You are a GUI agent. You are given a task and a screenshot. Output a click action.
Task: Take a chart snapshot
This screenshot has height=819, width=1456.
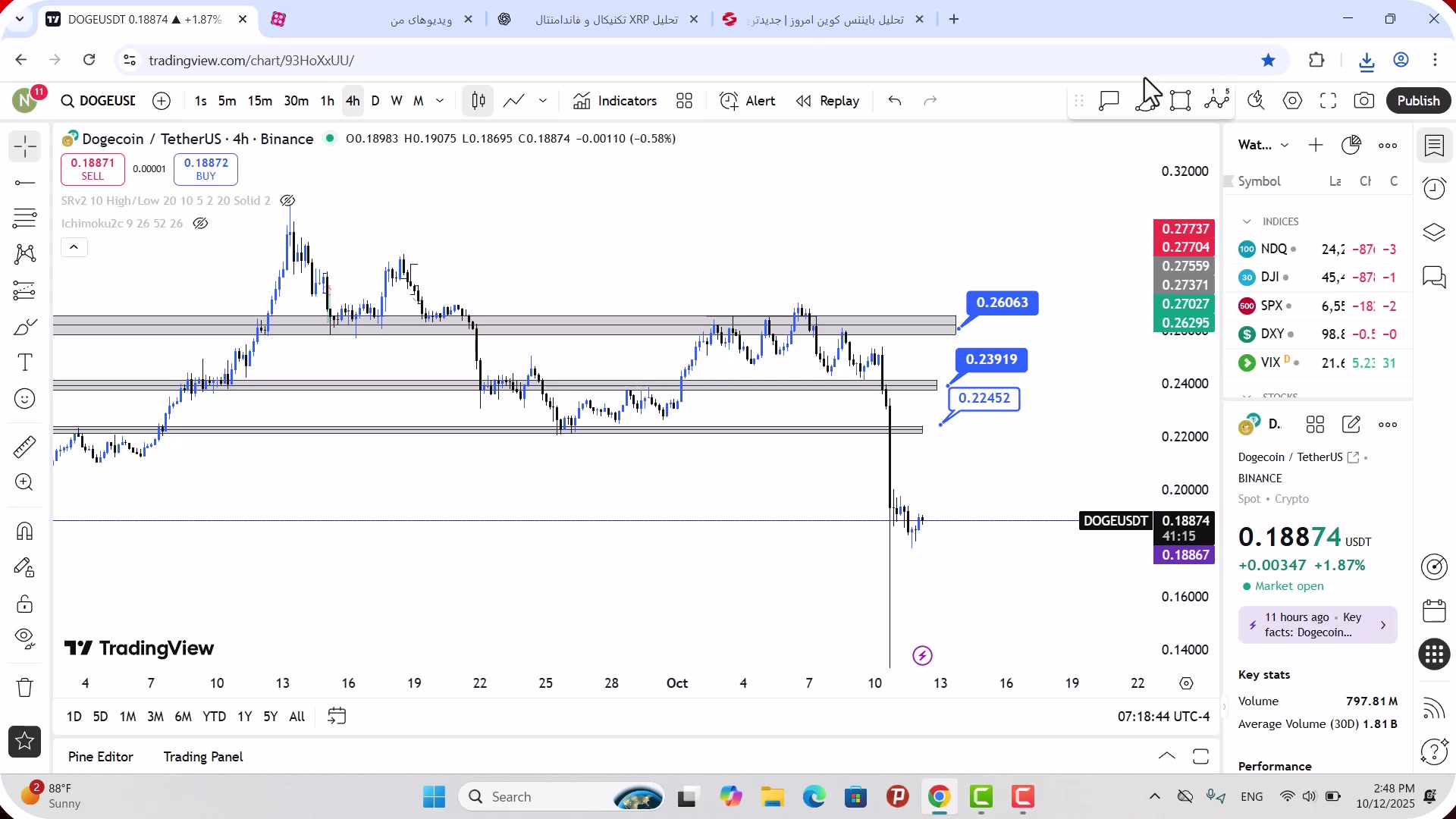[1363, 101]
